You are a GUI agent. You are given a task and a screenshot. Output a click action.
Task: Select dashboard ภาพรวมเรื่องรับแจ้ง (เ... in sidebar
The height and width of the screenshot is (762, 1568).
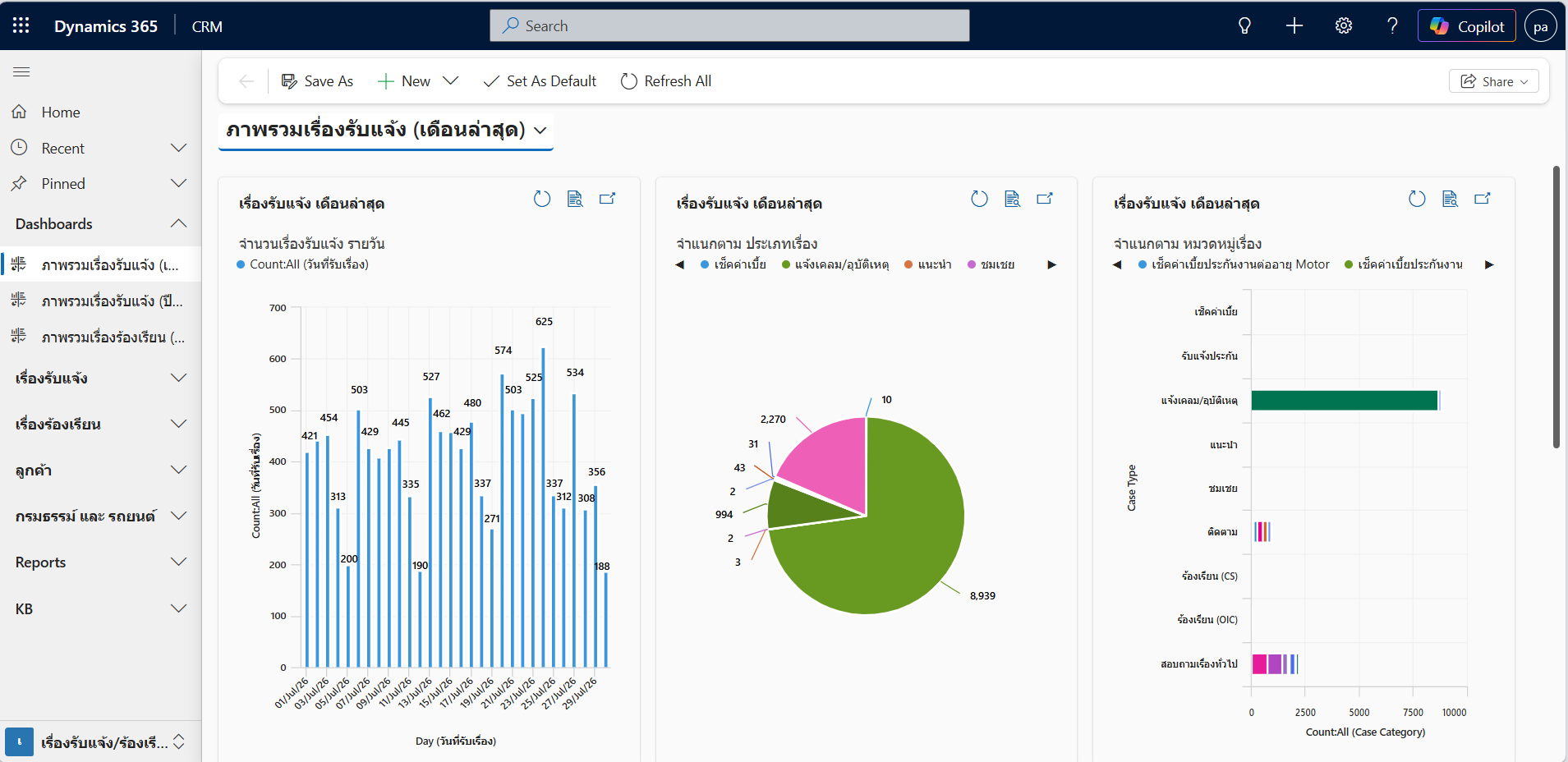(100, 264)
